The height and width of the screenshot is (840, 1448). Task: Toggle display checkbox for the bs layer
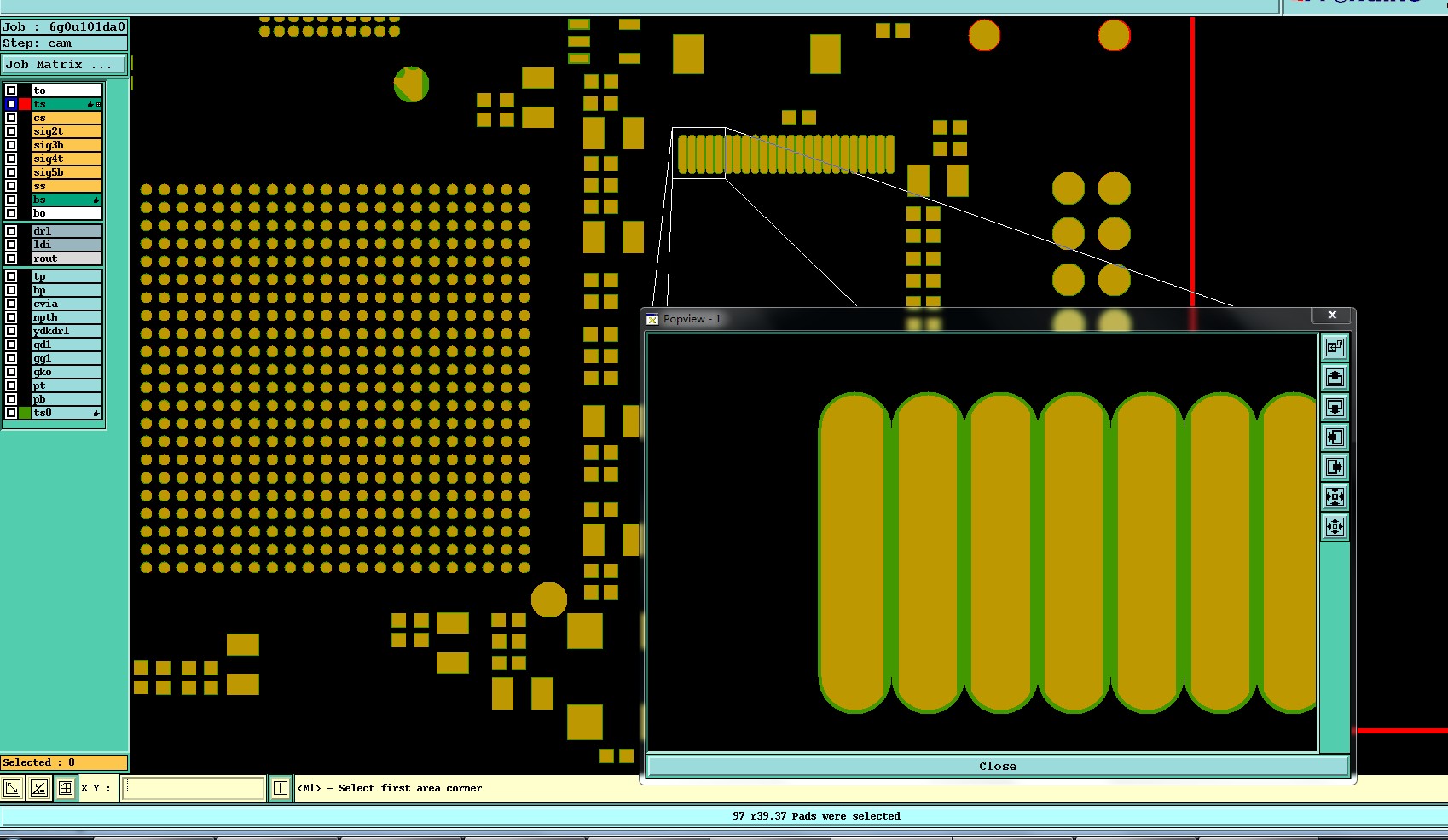(x=11, y=200)
